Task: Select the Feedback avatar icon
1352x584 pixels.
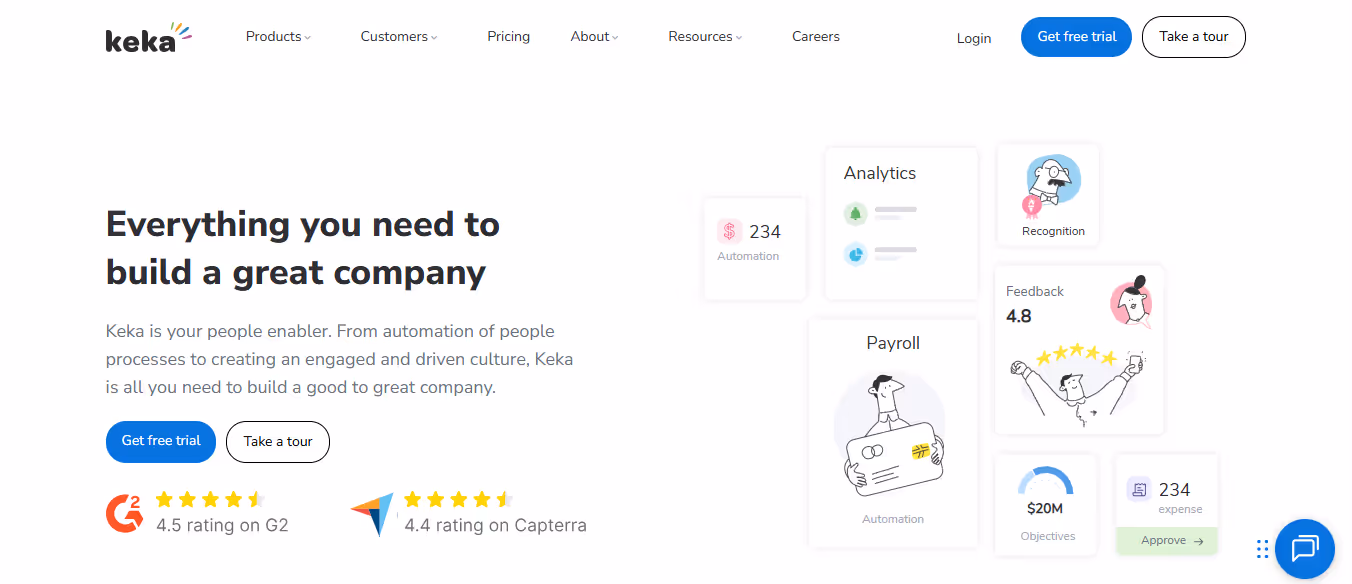Action: 1131,303
